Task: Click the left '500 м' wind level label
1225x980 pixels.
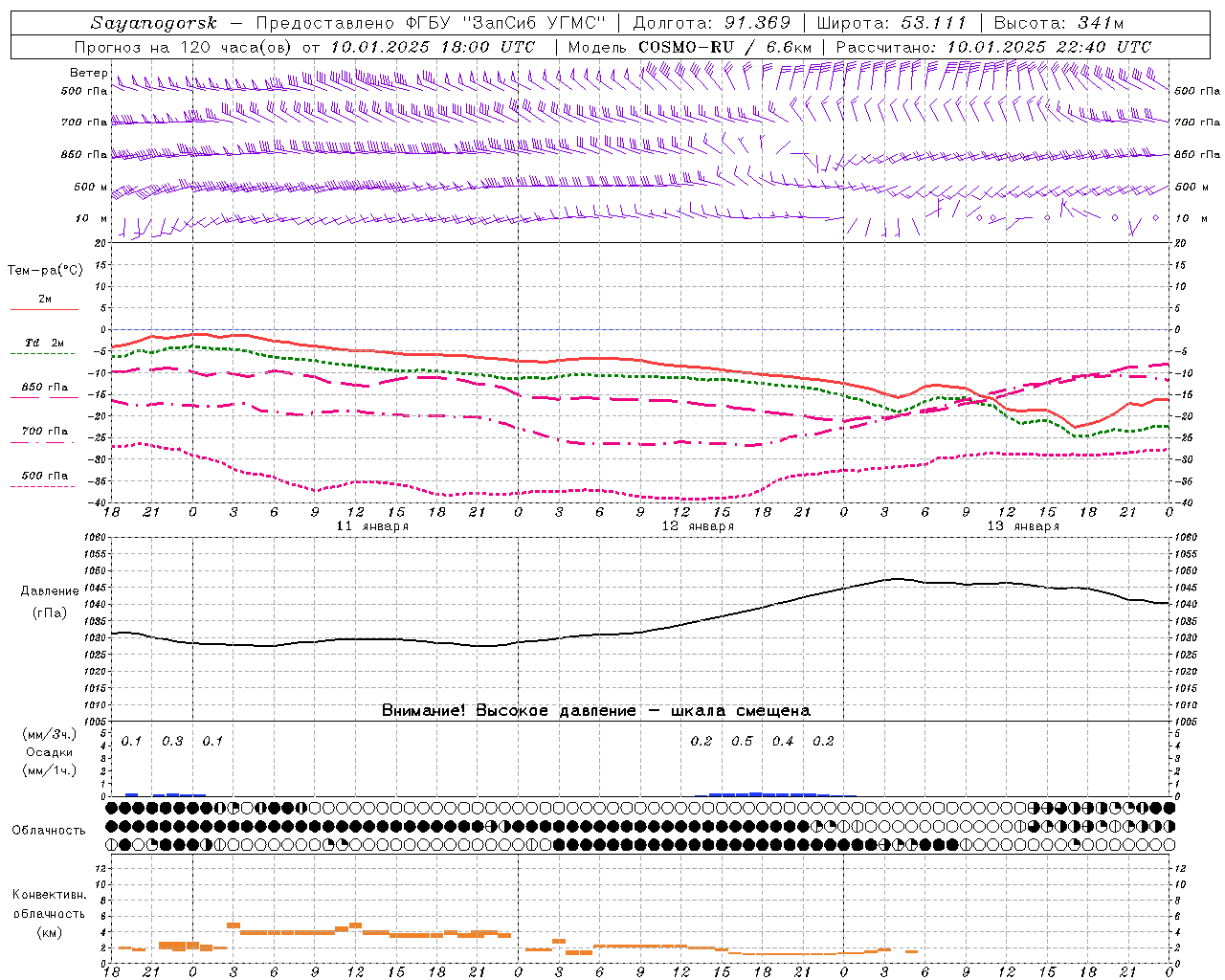Action: point(91,187)
